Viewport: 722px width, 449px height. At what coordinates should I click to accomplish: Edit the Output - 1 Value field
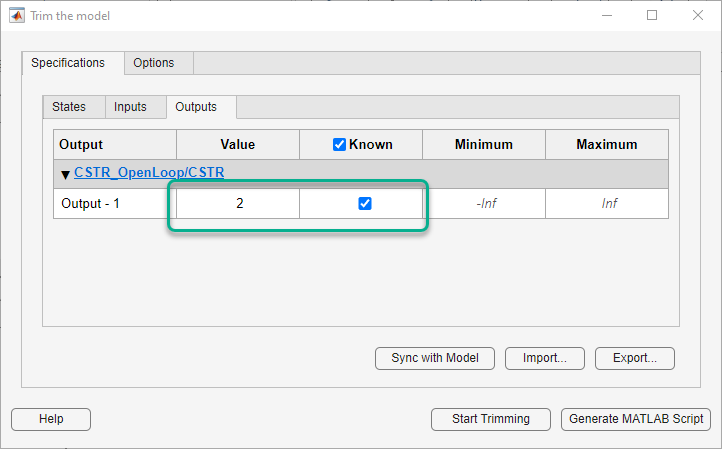coord(239,203)
